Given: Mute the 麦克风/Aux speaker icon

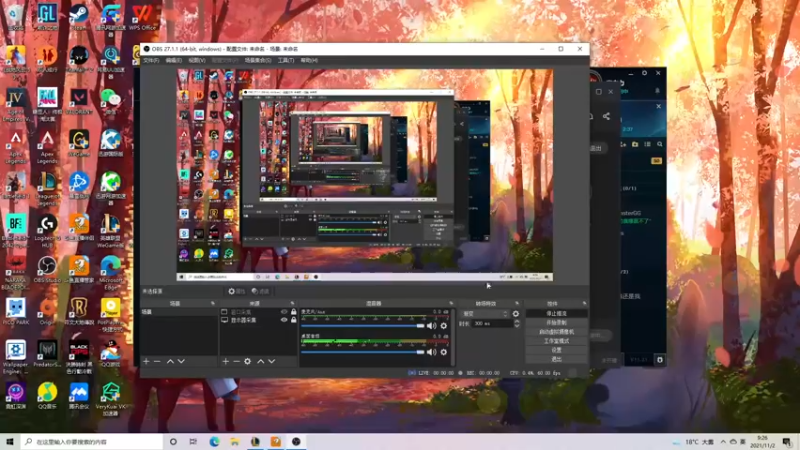Looking at the screenshot, I should coord(432,326).
